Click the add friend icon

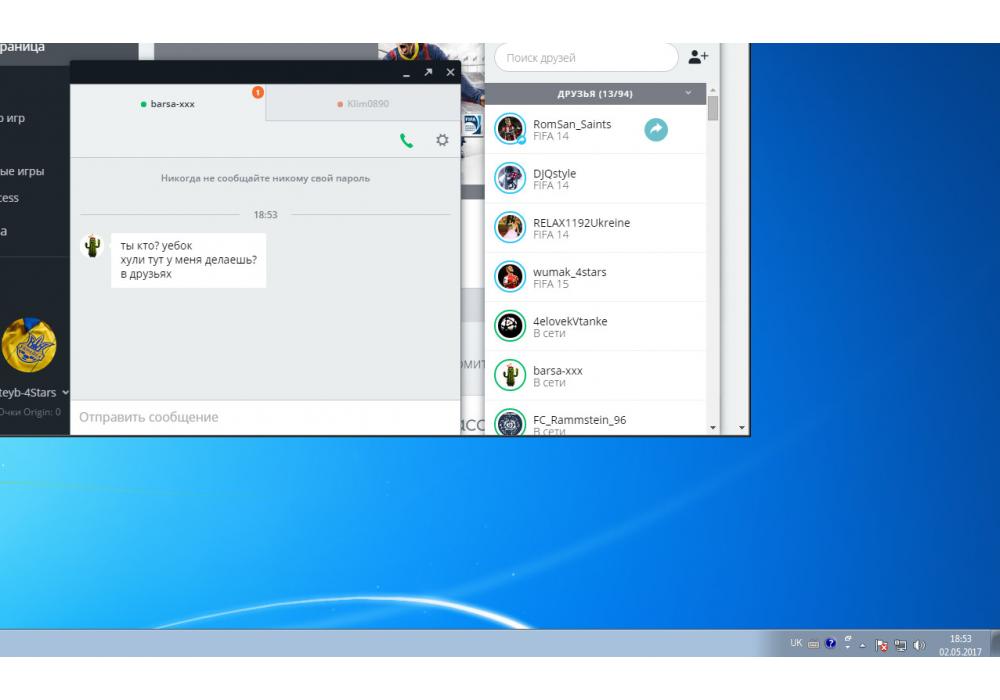pyautogui.click(x=698, y=58)
